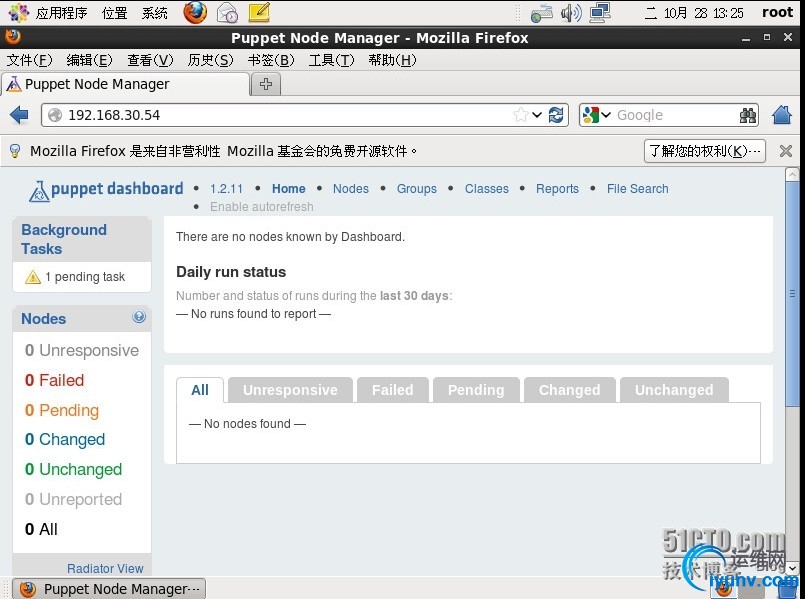Switch to the Pending tab

[476, 390]
